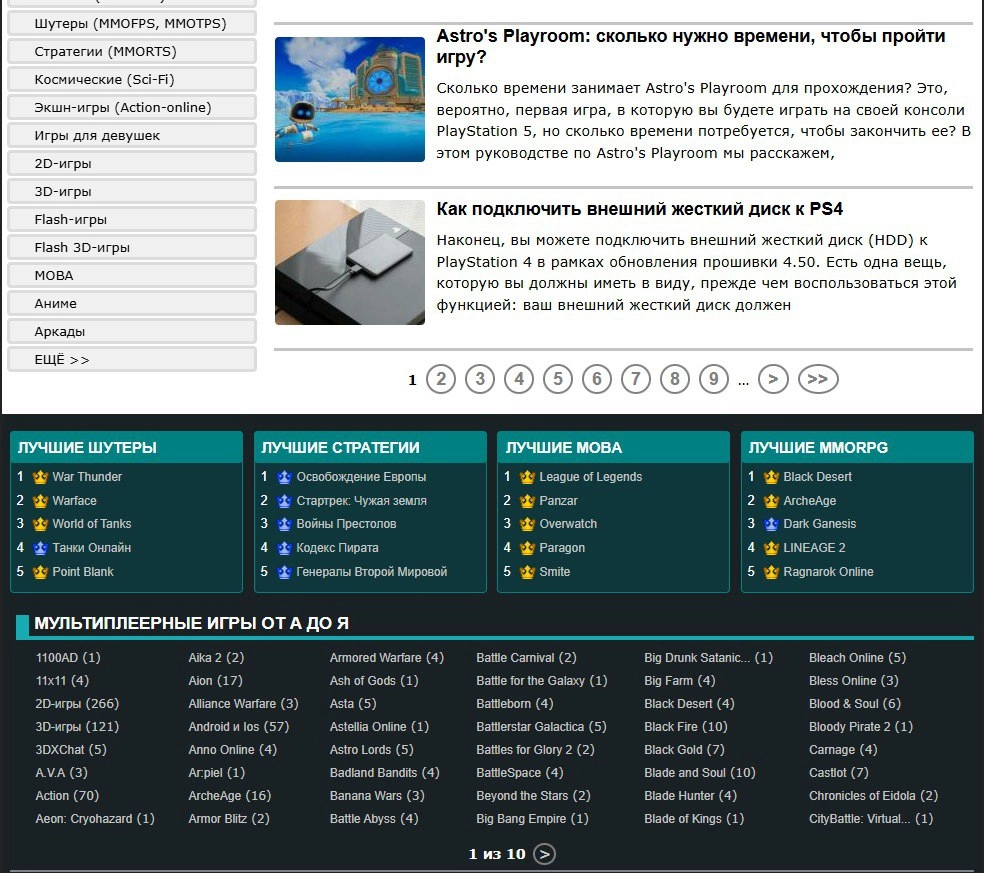Click the crown icon next to League of Legends
The width and height of the screenshot is (984, 873).
(x=528, y=477)
